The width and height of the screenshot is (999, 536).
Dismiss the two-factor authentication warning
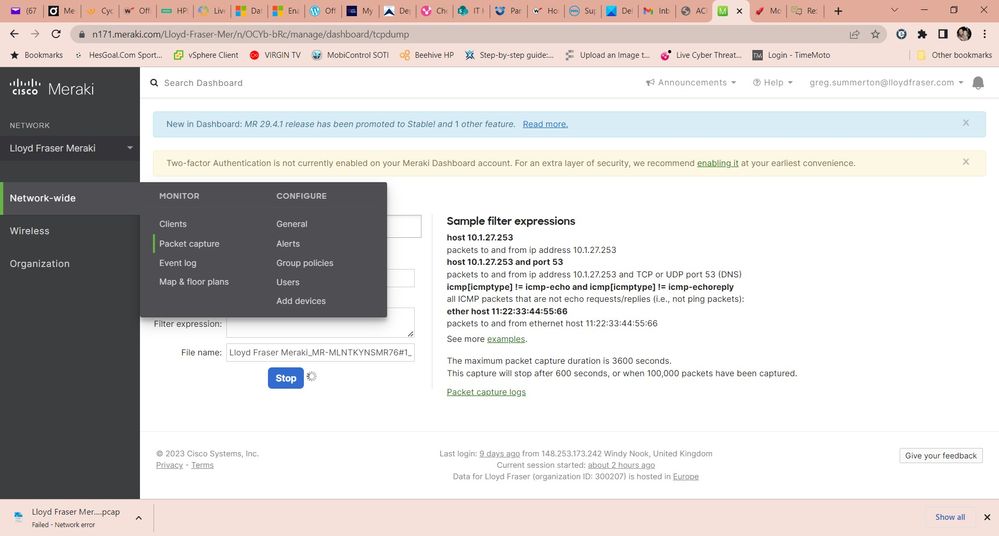[966, 162]
